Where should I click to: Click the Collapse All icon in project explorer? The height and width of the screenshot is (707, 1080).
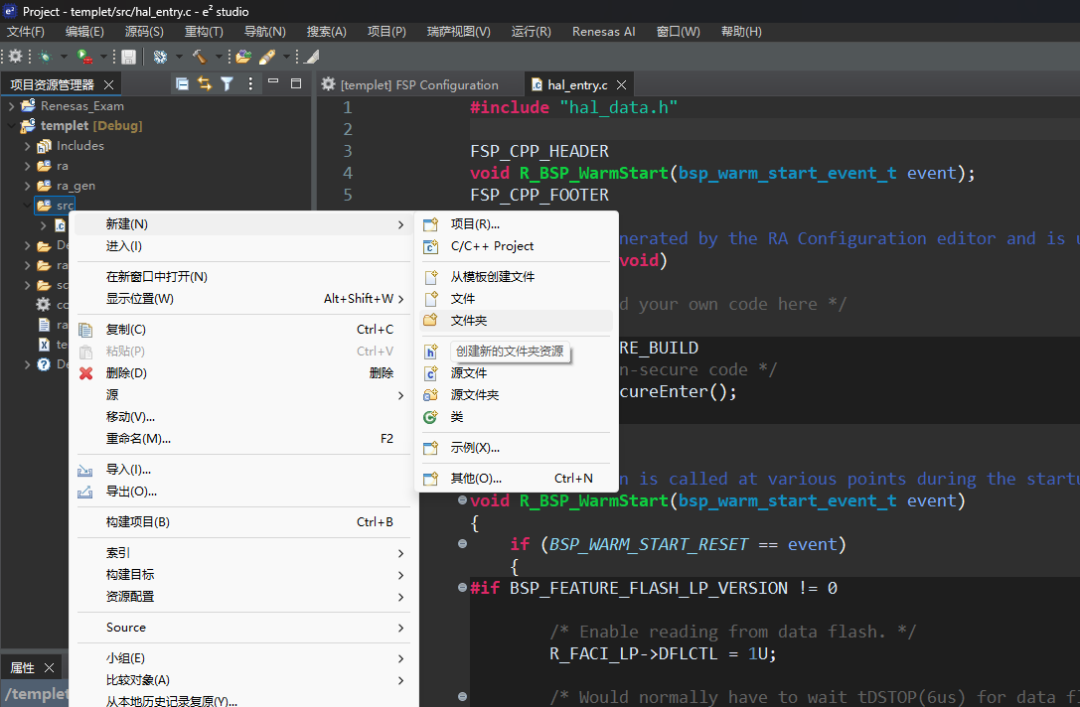tap(182, 84)
